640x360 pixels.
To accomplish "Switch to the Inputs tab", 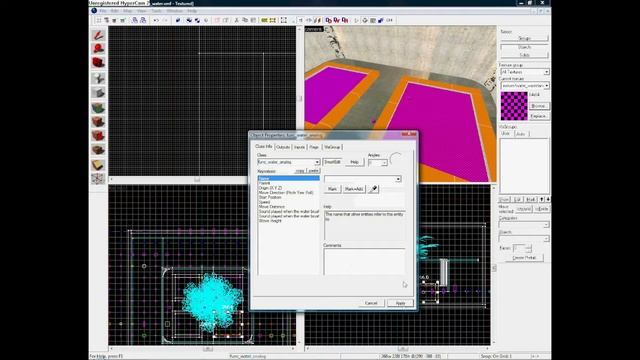I will (300, 147).
